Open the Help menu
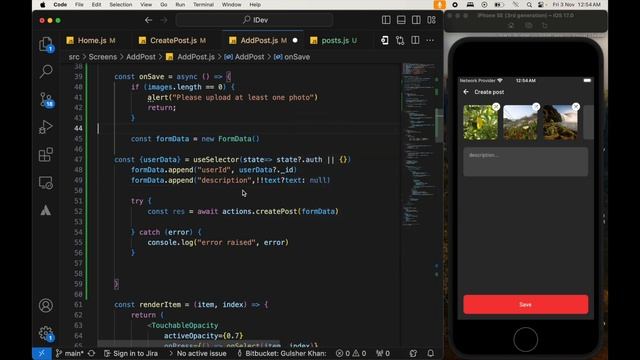Screen dimensions: 640x360 point(255,4)
